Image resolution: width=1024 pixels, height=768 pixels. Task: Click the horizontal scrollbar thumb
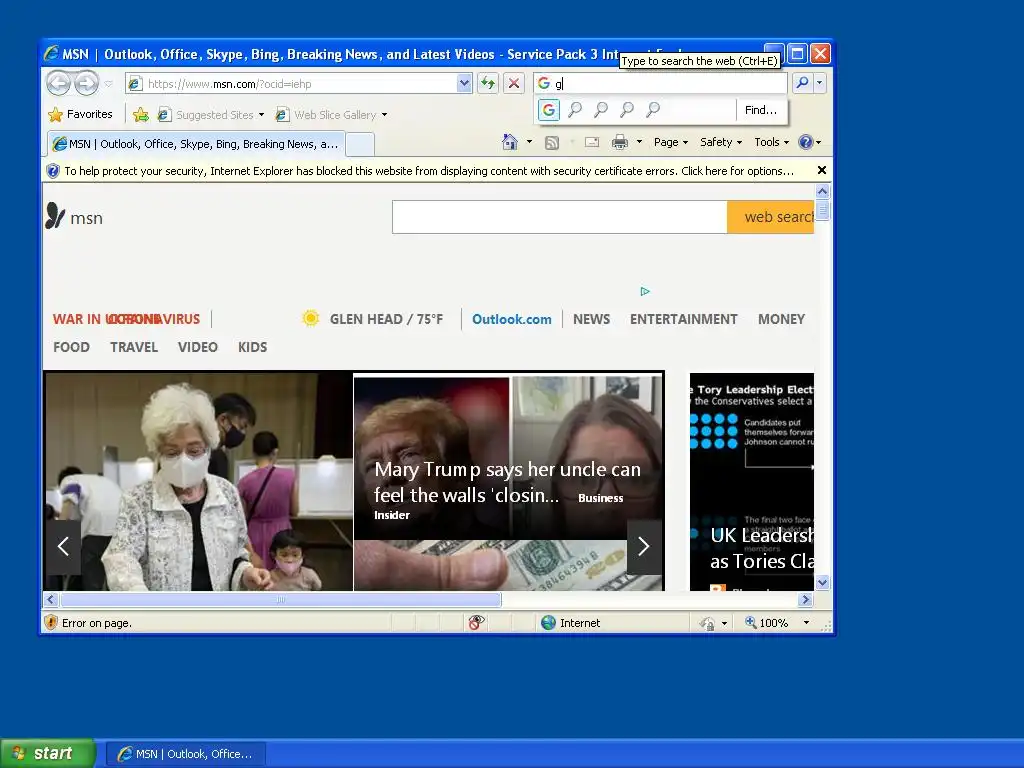click(281, 600)
